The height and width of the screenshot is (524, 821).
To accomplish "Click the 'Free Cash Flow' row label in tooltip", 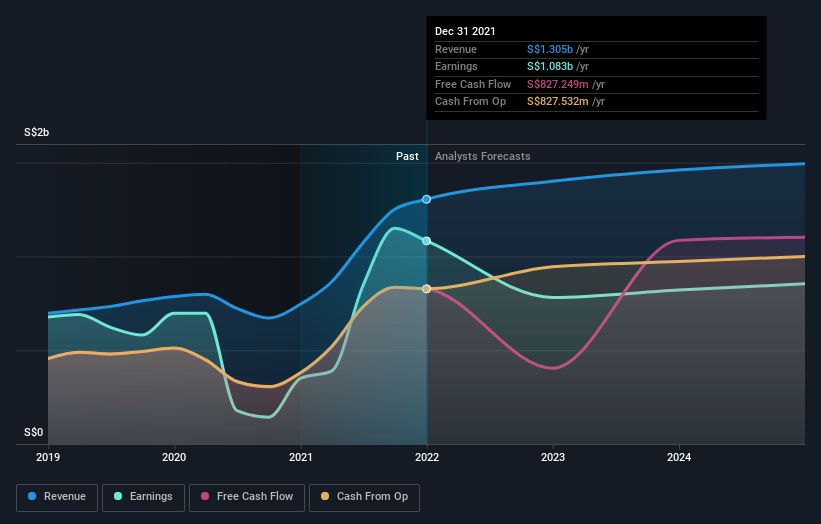I will pyautogui.click(x=473, y=84).
